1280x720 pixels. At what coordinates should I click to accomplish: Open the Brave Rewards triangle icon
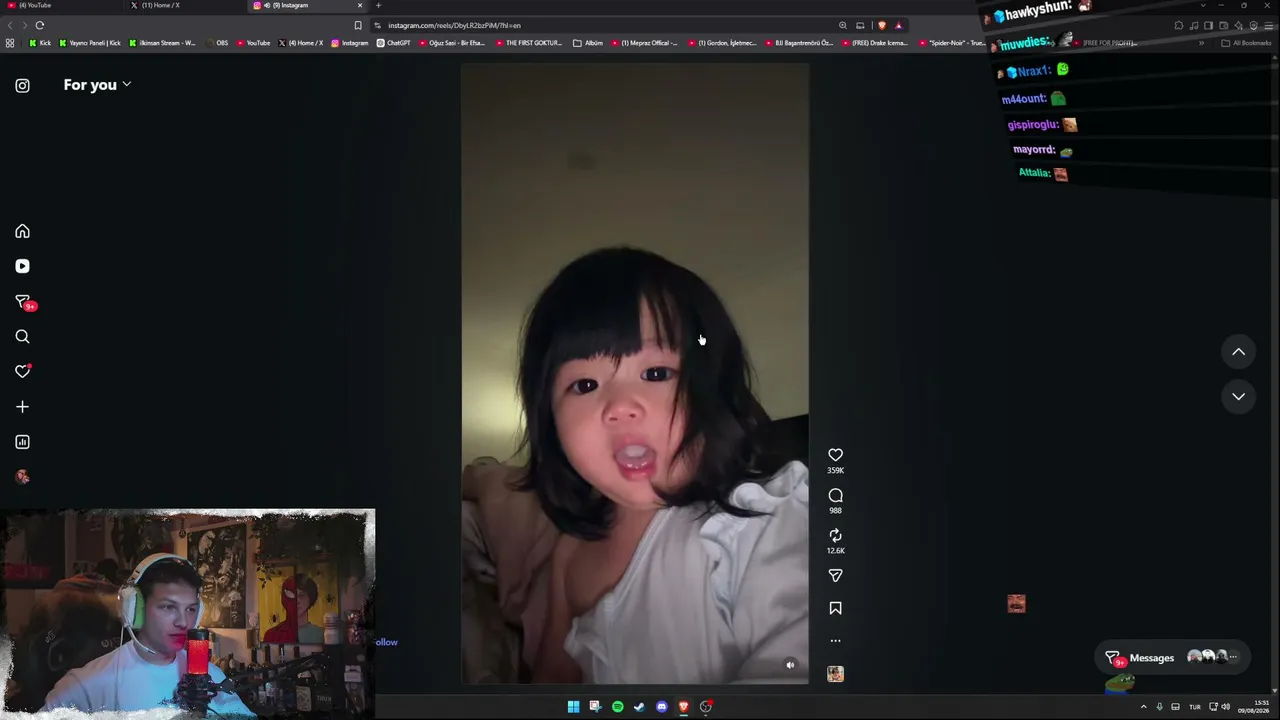tap(898, 25)
